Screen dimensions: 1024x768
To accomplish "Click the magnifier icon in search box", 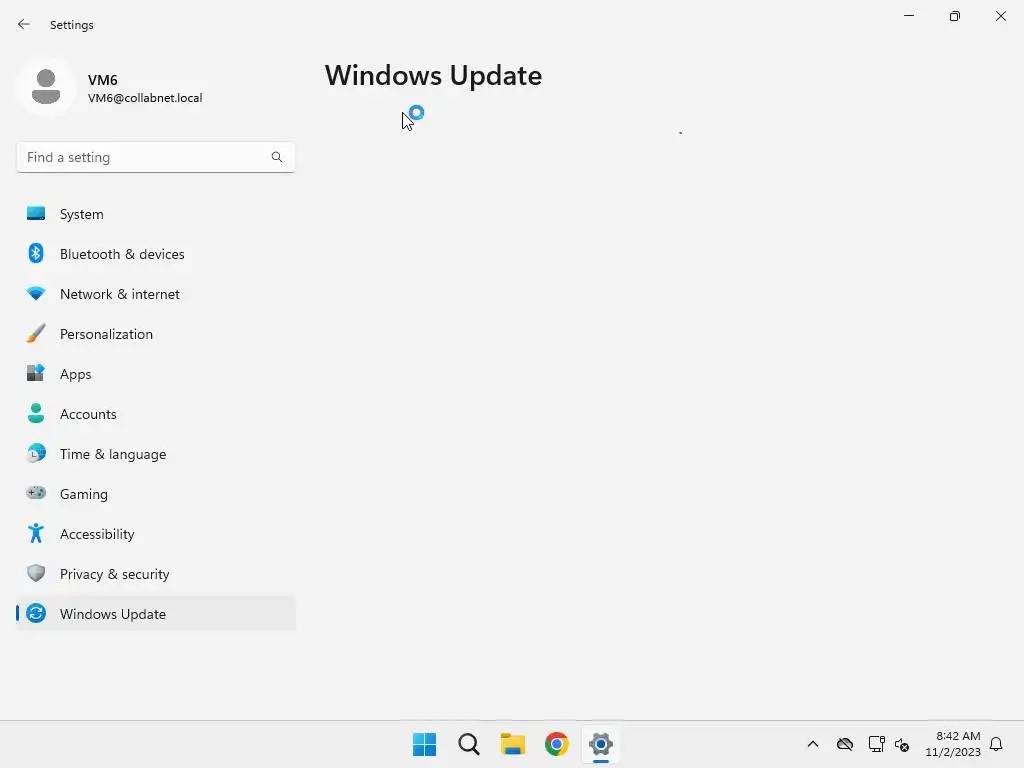I will click(x=277, y=157).
